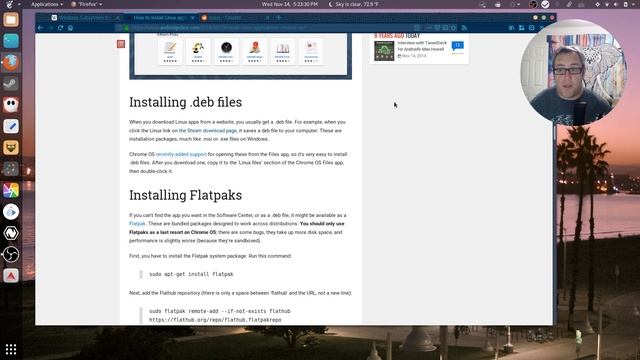Open the Applications menu
Image resolution: width=640 pixels, height=360 pixels.
click(47, 4)
